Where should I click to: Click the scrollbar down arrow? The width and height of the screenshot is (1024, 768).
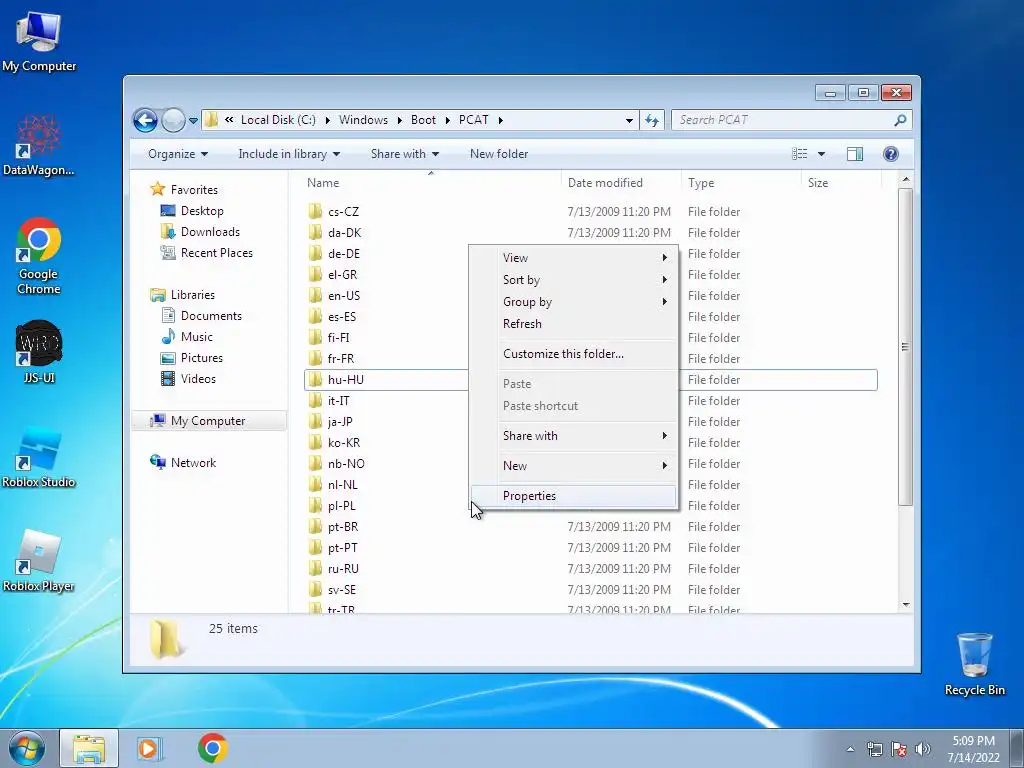tap(905, 605)
